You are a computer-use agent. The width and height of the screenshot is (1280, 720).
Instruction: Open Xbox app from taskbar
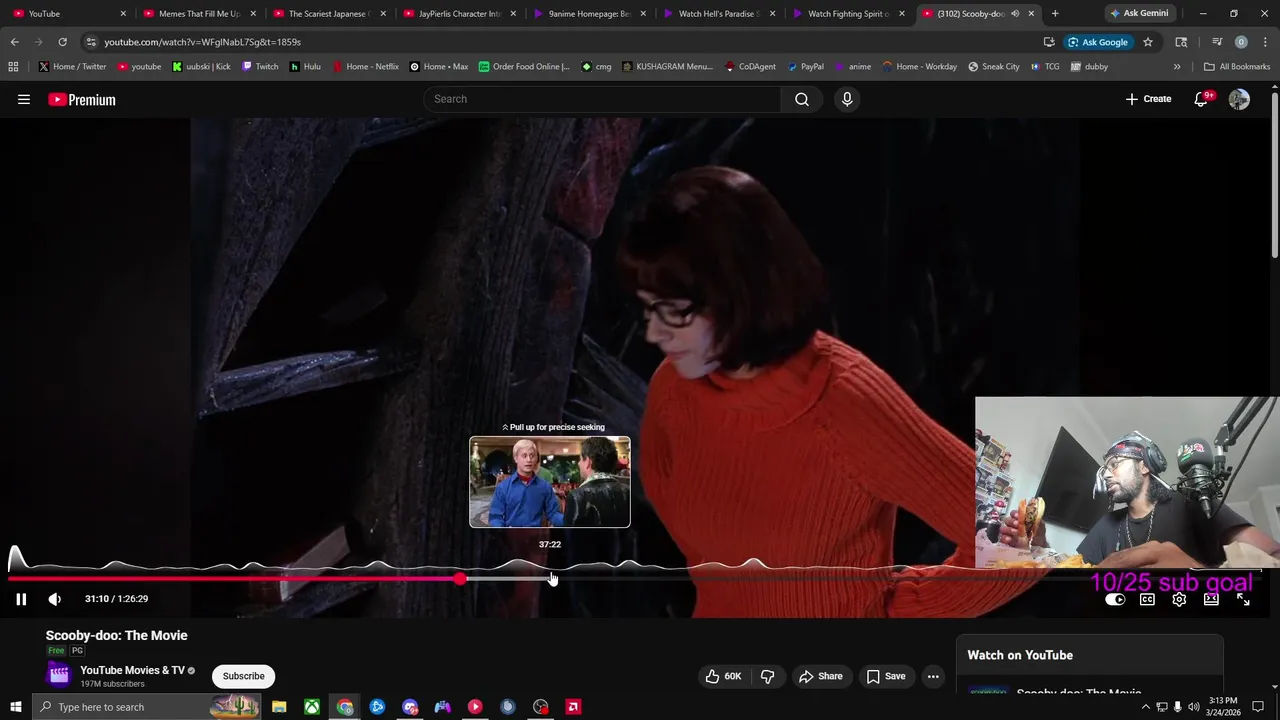pos(312,707)
